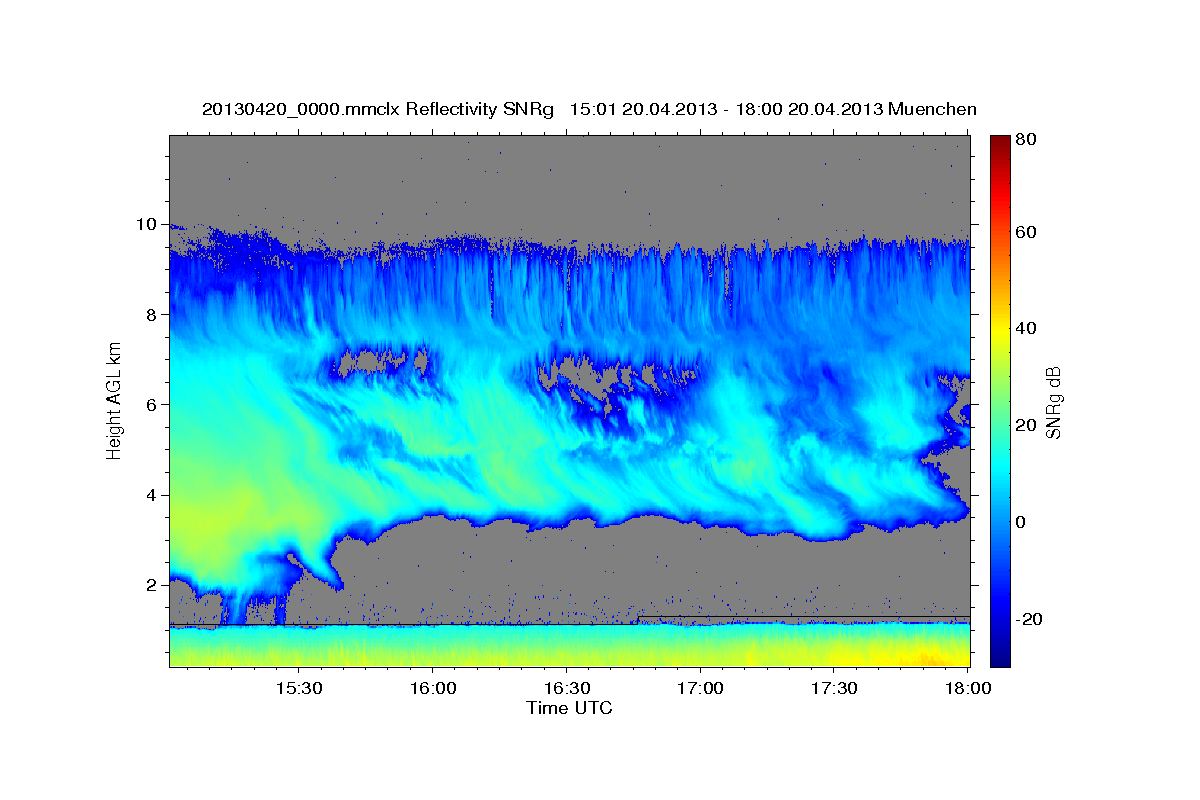This screenshot has height=800, width=1200.
Task: Click the 16:00 time tick label
Action: [432, 689]
